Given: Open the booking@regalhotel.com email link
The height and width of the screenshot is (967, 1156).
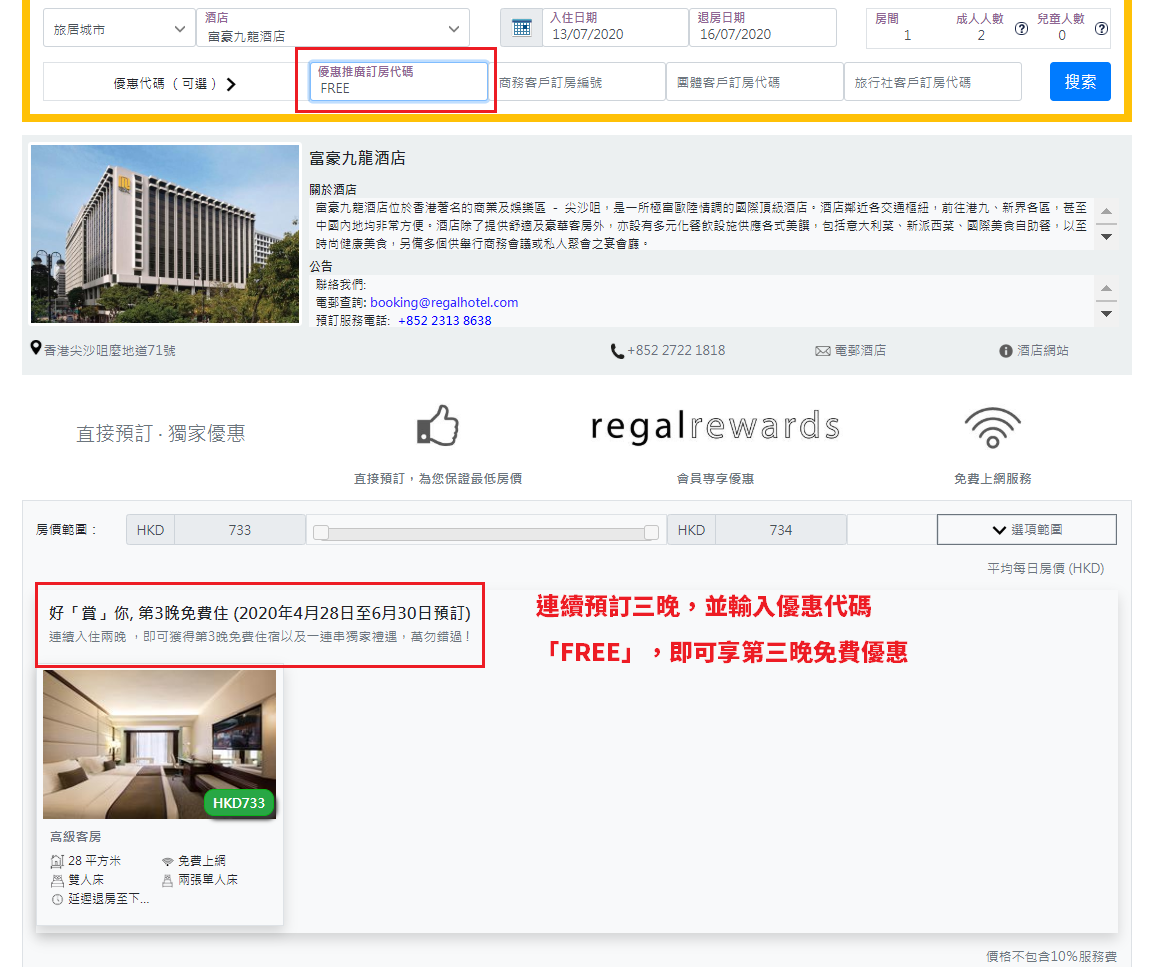Looking at the screenshot, I should tap(444, 302).
